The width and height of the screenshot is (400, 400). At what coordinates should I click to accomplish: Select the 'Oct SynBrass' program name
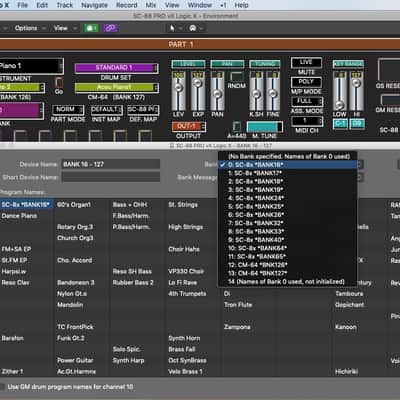[187, 360]
